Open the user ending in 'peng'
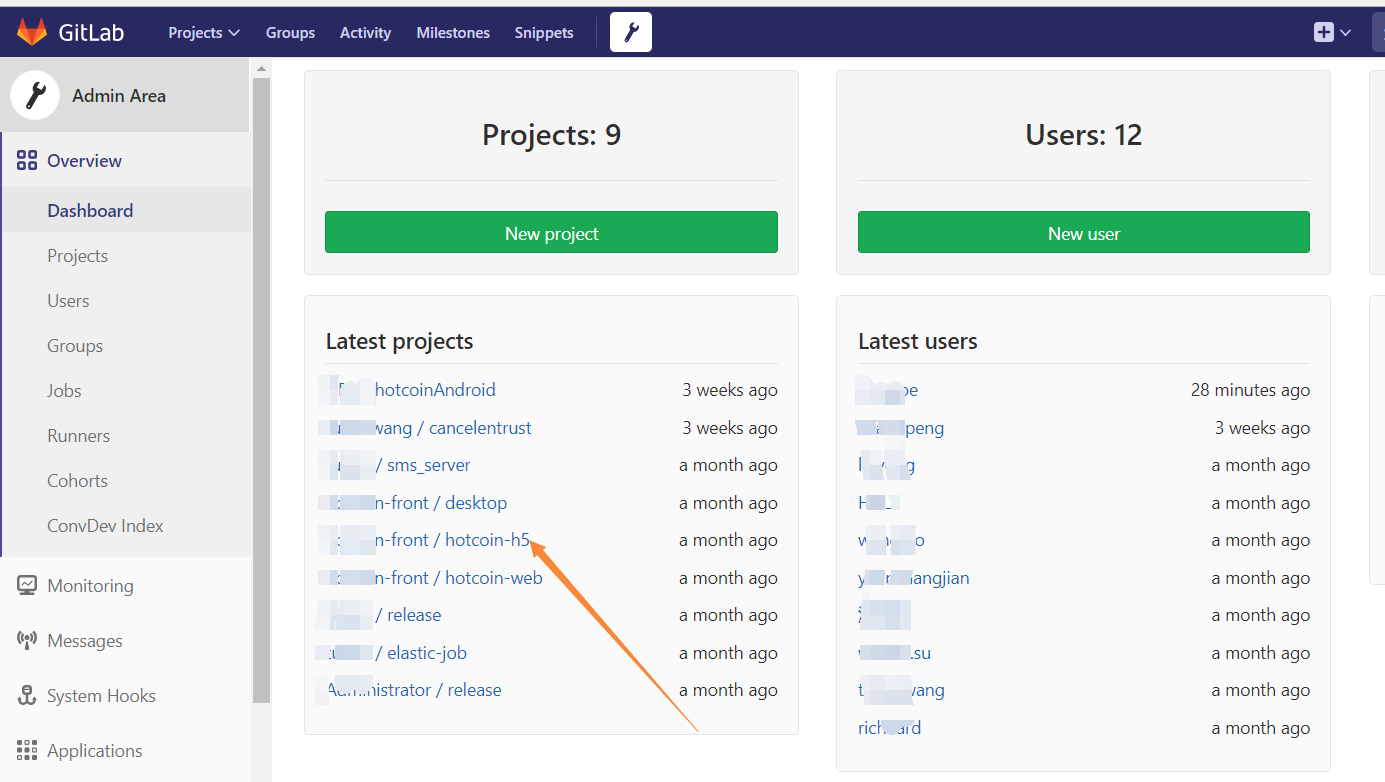This screenshot has height=782, width=1385. pyautogui.click(x=901, y=428)
